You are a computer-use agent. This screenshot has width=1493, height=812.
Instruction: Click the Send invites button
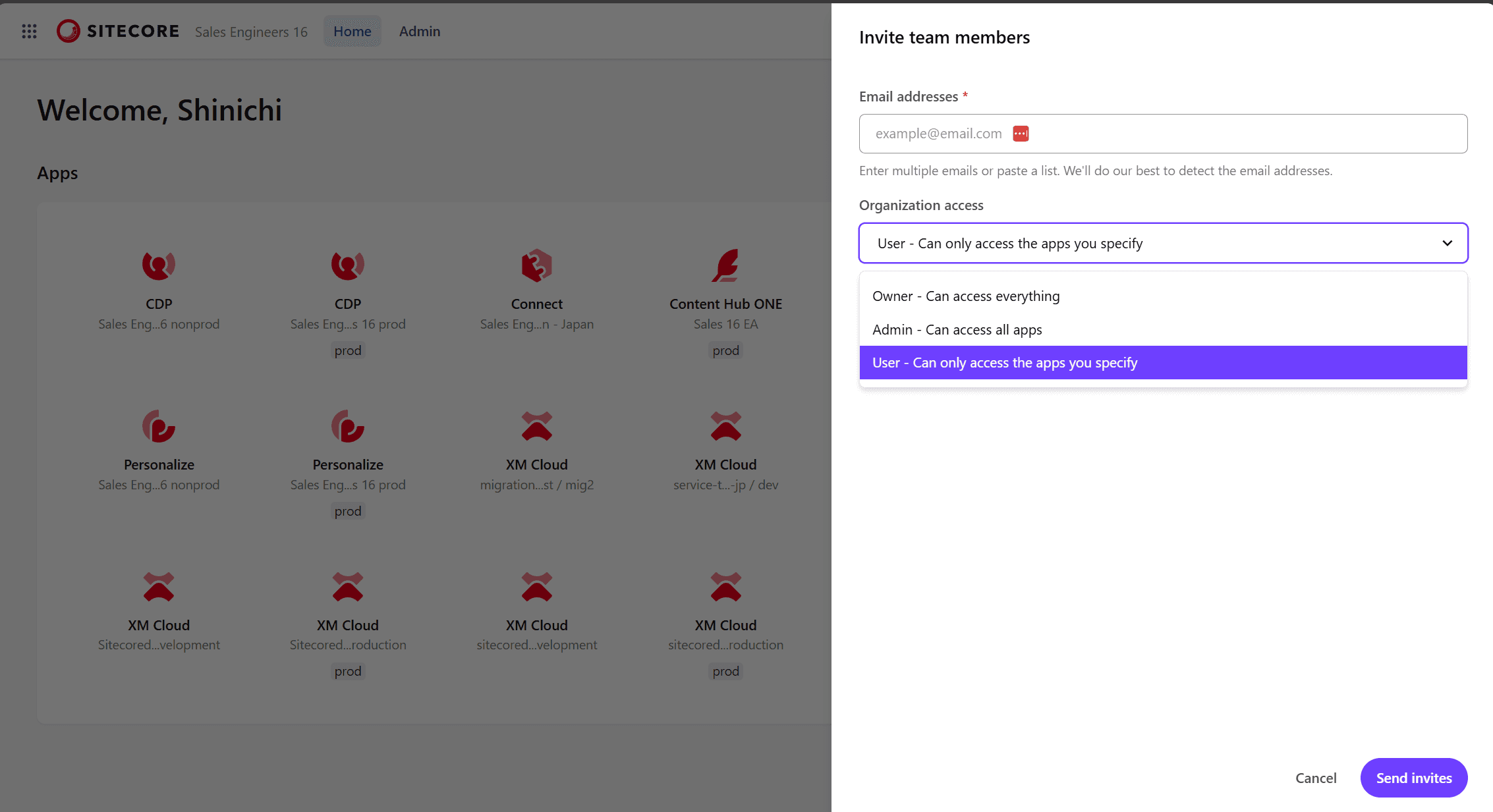pyautogui.click(x=1413, y=778)
